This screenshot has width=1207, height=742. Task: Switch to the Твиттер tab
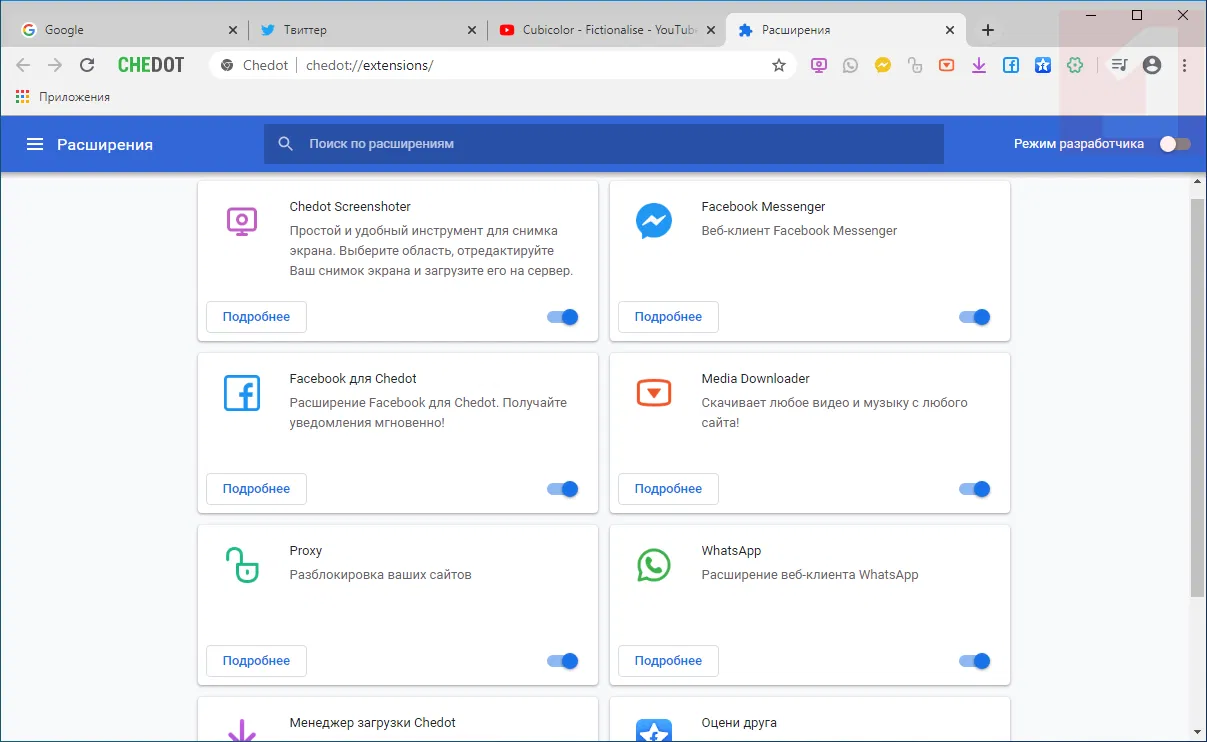pyautogui.click(x=367, y=30)
